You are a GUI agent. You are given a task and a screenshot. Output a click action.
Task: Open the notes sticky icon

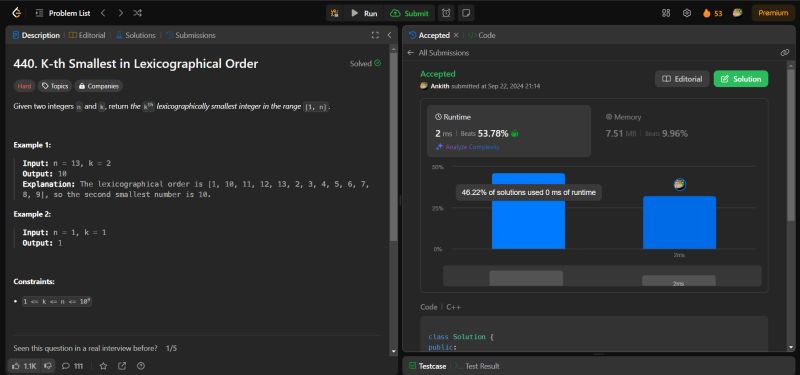click(x=466, y=13)
